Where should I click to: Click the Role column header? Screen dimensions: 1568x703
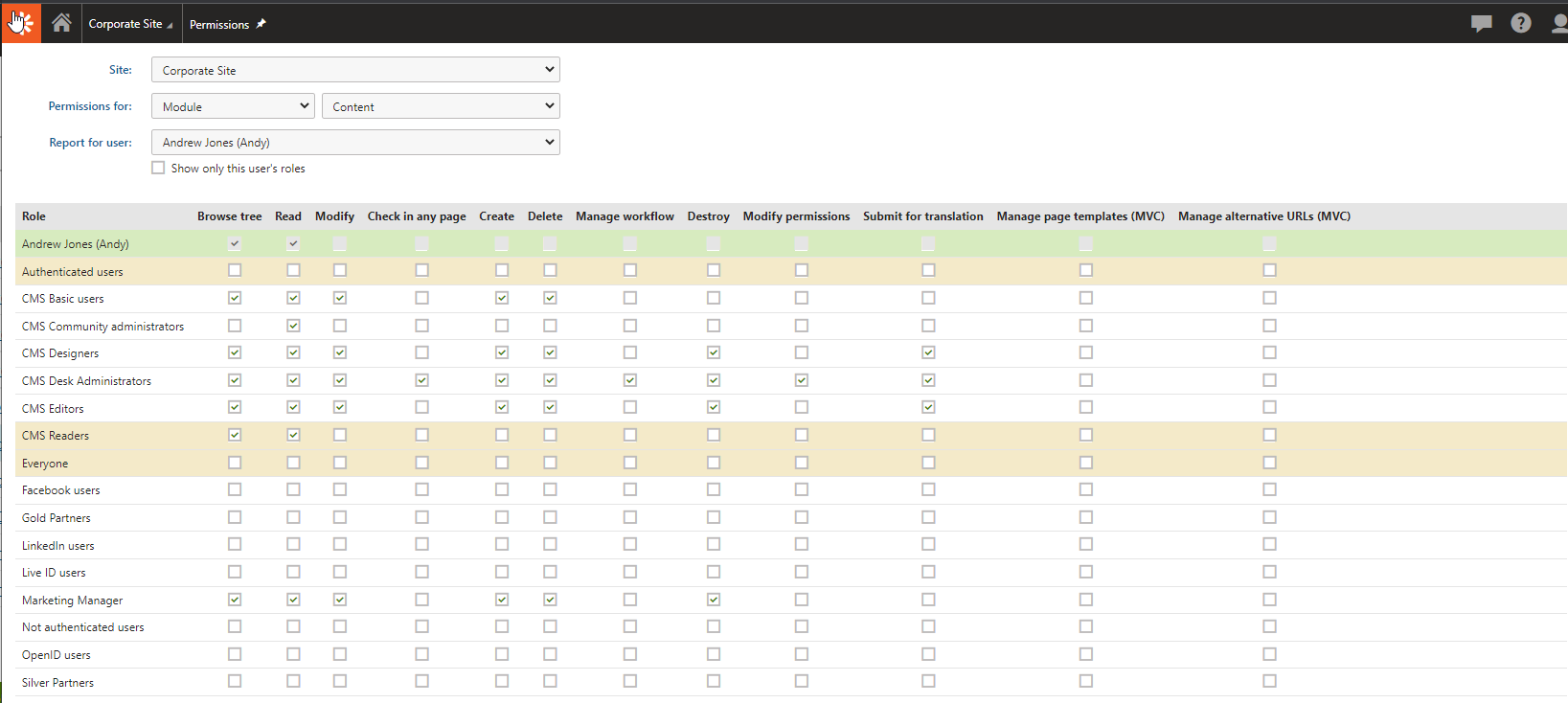34,216
